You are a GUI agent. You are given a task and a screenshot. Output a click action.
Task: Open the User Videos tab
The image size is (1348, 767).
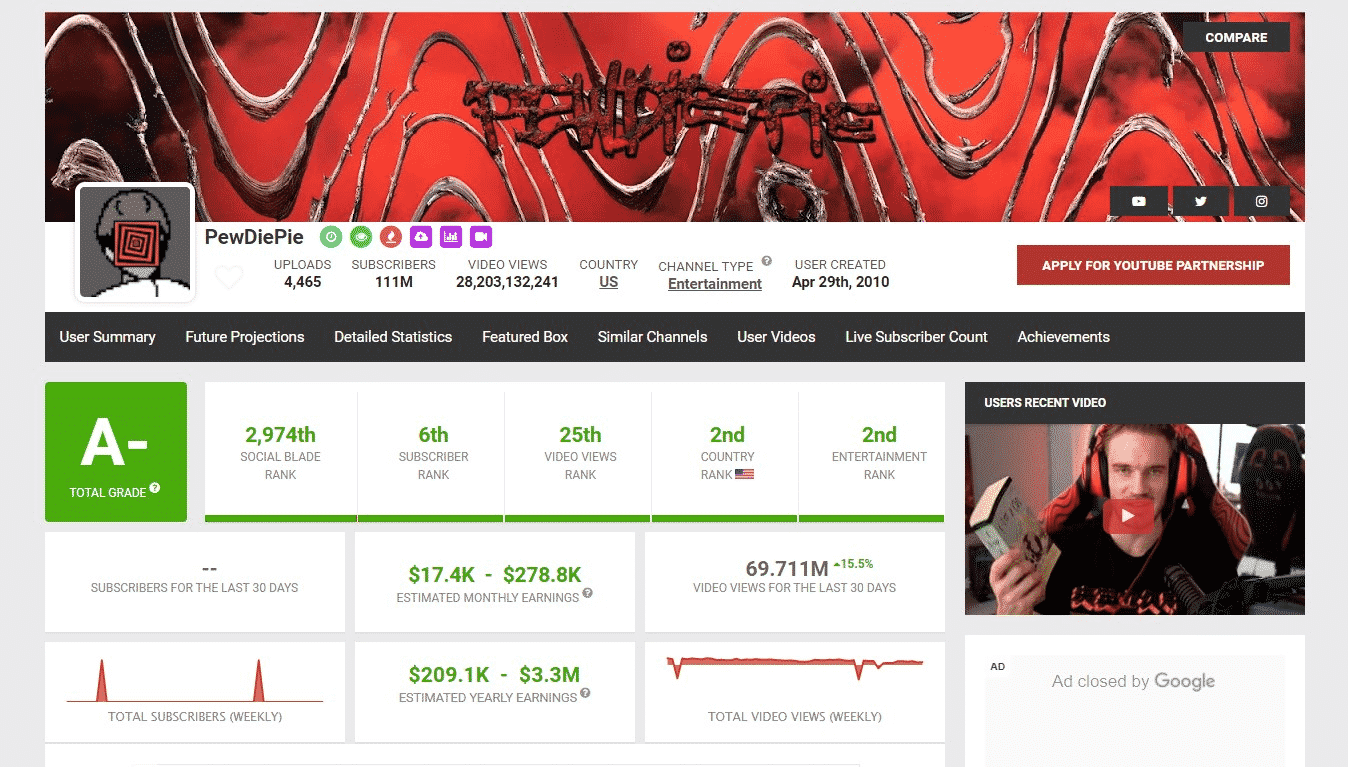[776, 337]
